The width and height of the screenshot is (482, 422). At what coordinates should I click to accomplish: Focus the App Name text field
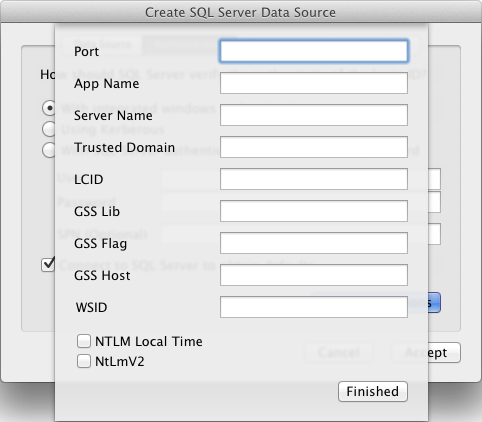coord(314,83)
